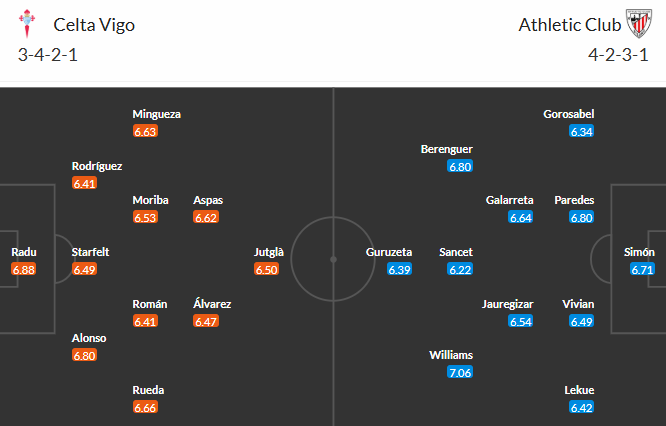Open the Celta Vigo team name link

(x=94, y=25)
